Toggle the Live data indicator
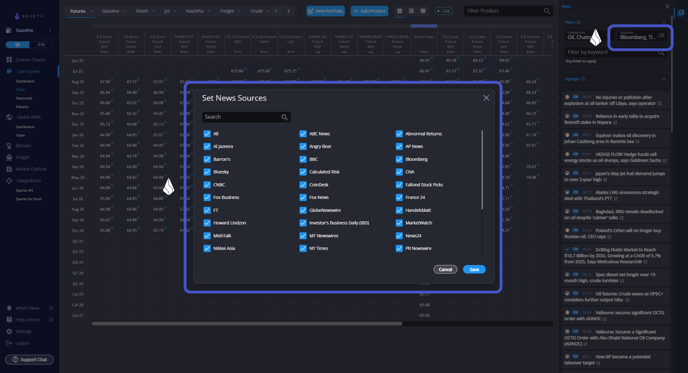The width and height of the screenshot is (688, 373). click(x=444, y=11)
